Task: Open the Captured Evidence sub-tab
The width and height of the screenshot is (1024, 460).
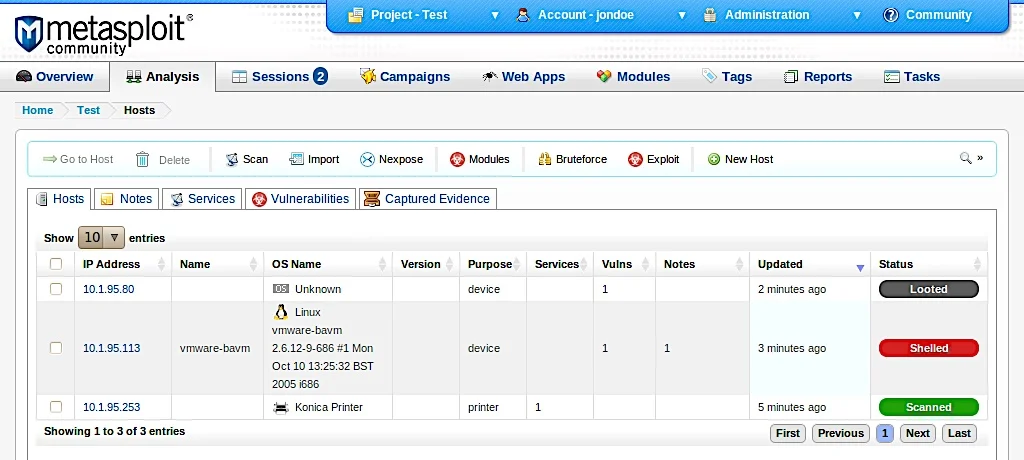Action: (428, 199)
